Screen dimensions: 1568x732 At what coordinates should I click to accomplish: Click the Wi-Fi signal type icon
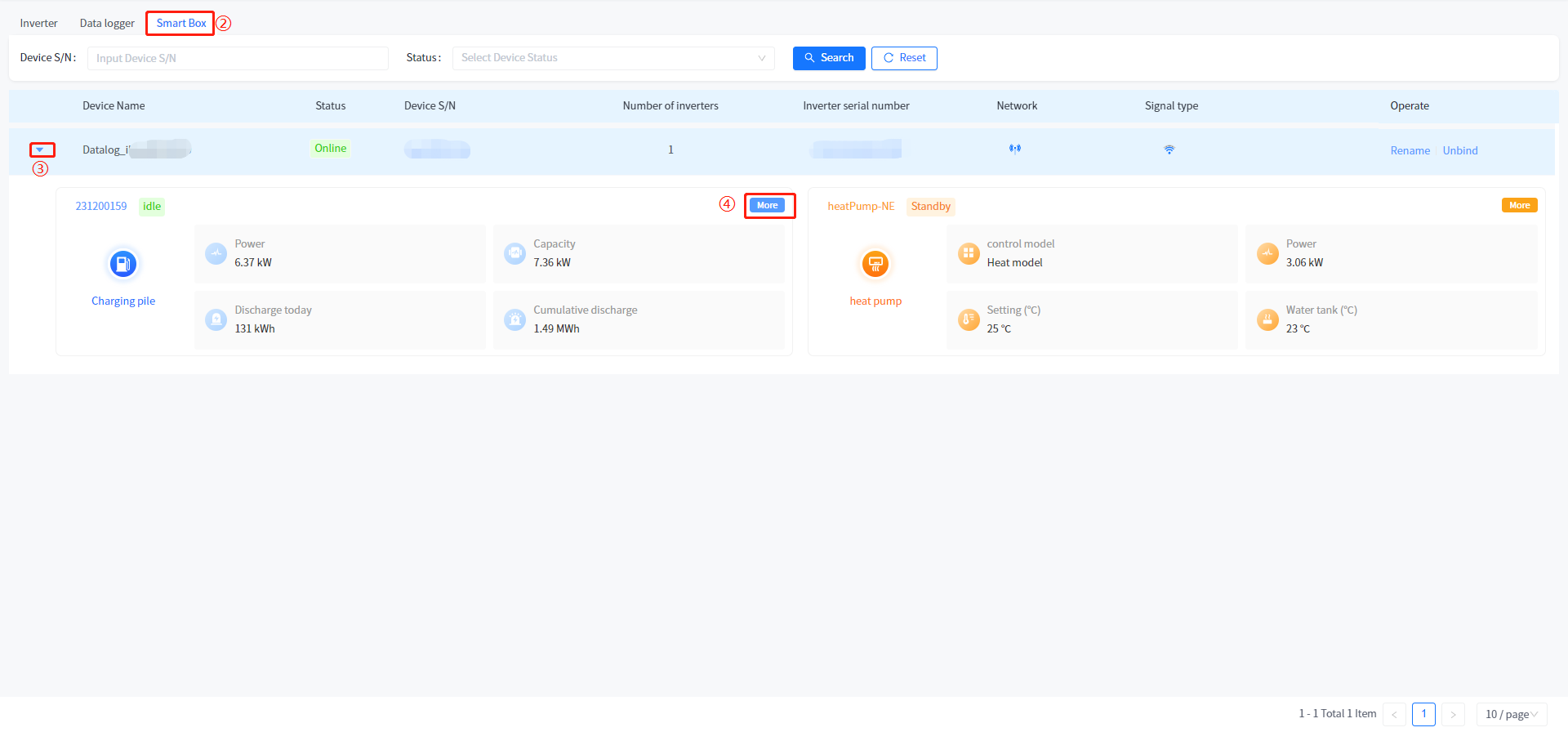(x=1169, y=150)
